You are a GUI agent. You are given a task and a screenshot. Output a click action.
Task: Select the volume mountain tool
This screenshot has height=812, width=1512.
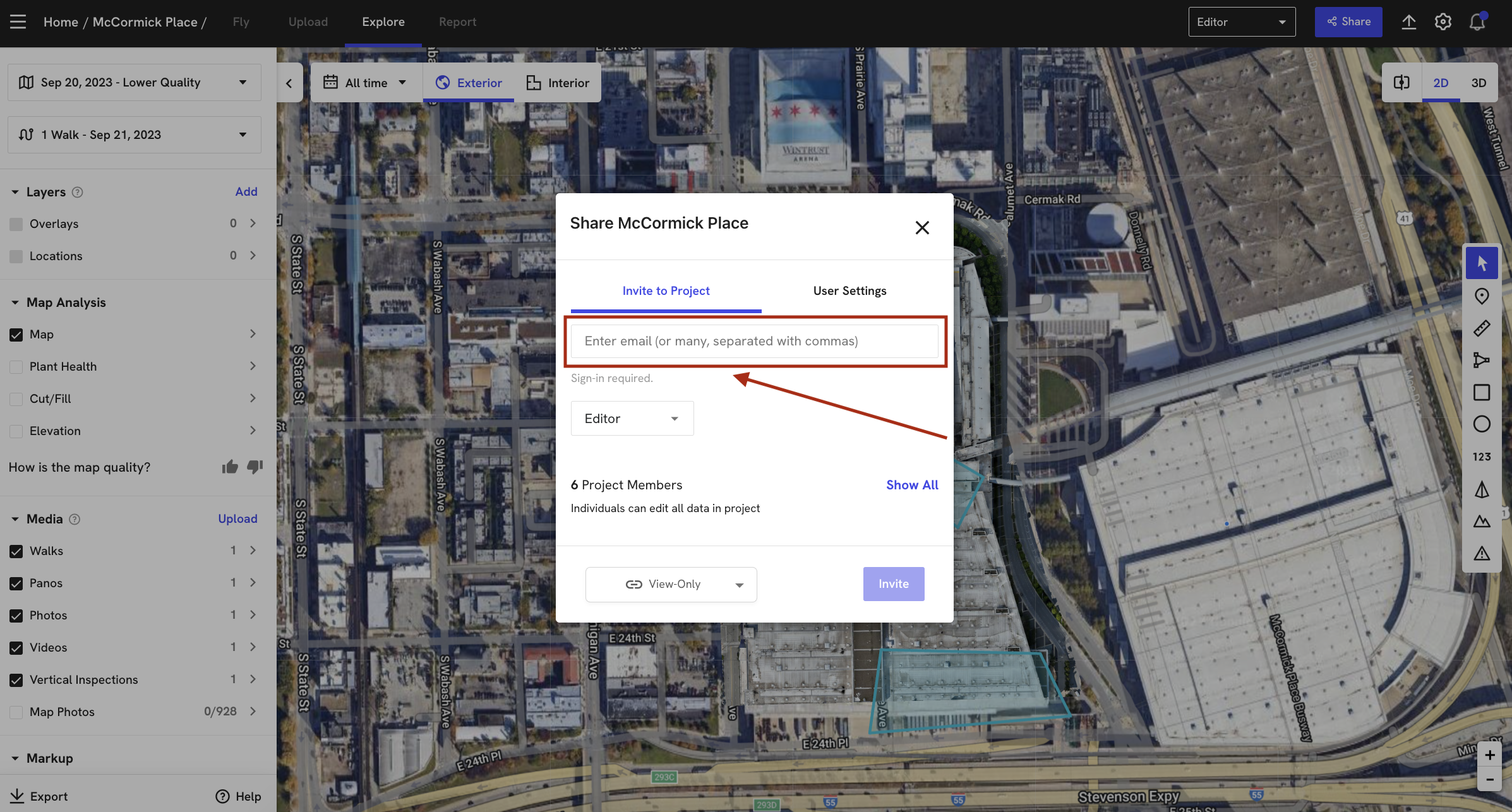pyautogui.click(x=1482, y=521)
